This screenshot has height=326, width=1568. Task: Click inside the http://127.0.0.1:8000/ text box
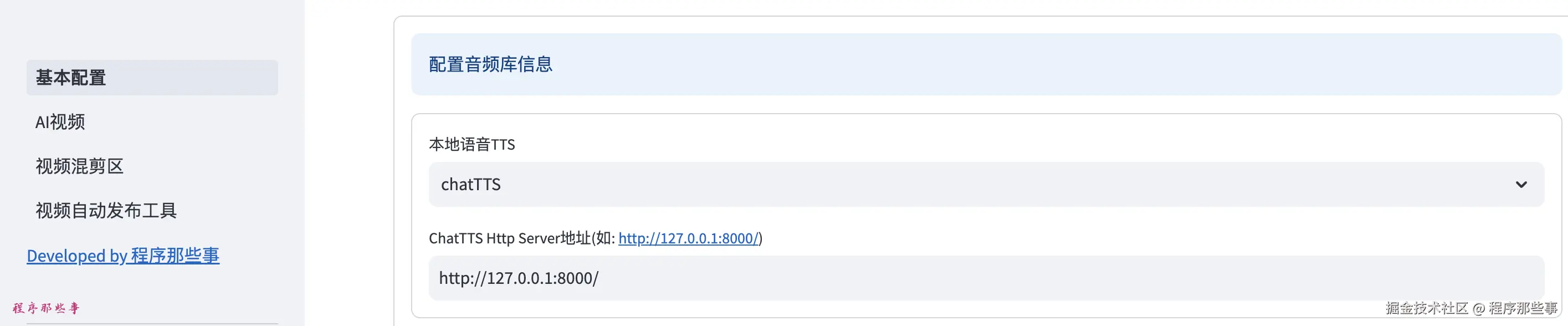pyautogui.click(x=519, y=278)
